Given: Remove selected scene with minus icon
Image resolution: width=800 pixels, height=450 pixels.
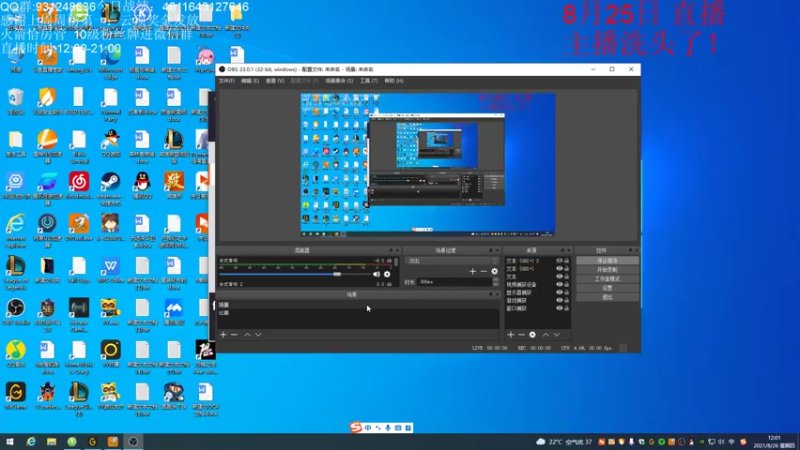Looking at the screenshot, I should click(234, 335).
